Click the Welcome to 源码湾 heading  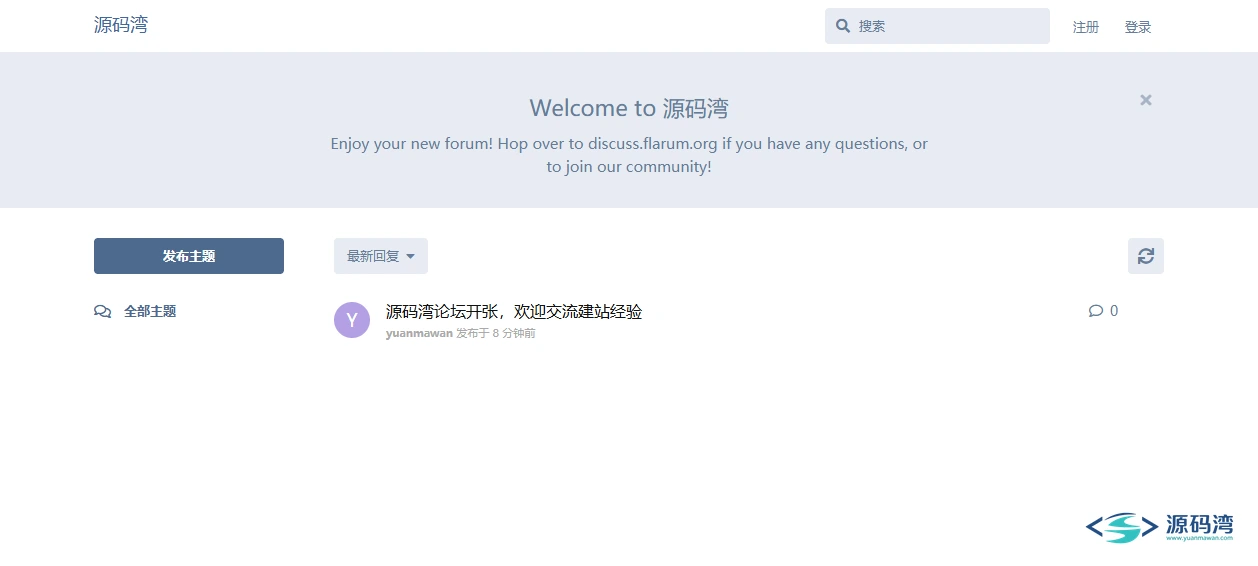(x=629, y=108)
